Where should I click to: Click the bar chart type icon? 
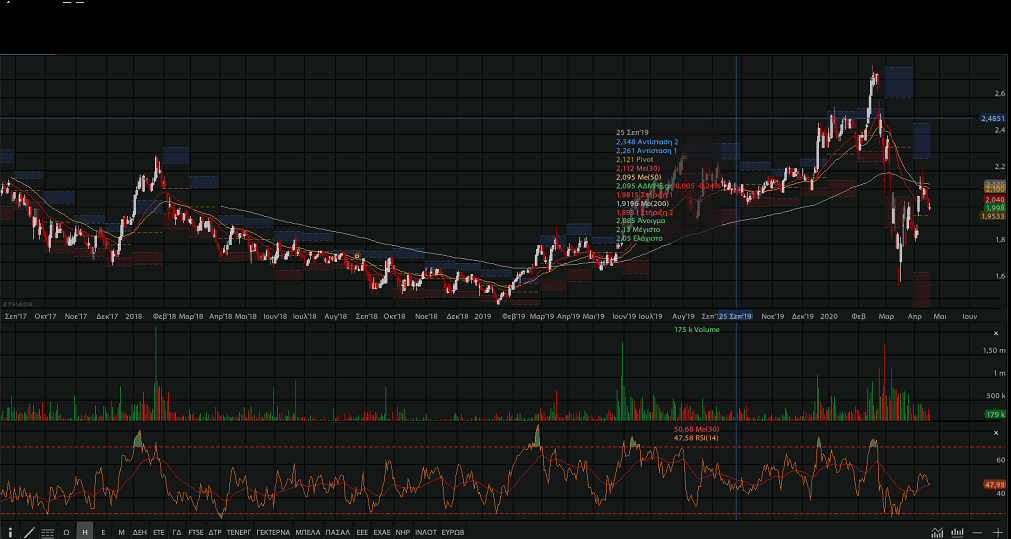tap(957, 532)
